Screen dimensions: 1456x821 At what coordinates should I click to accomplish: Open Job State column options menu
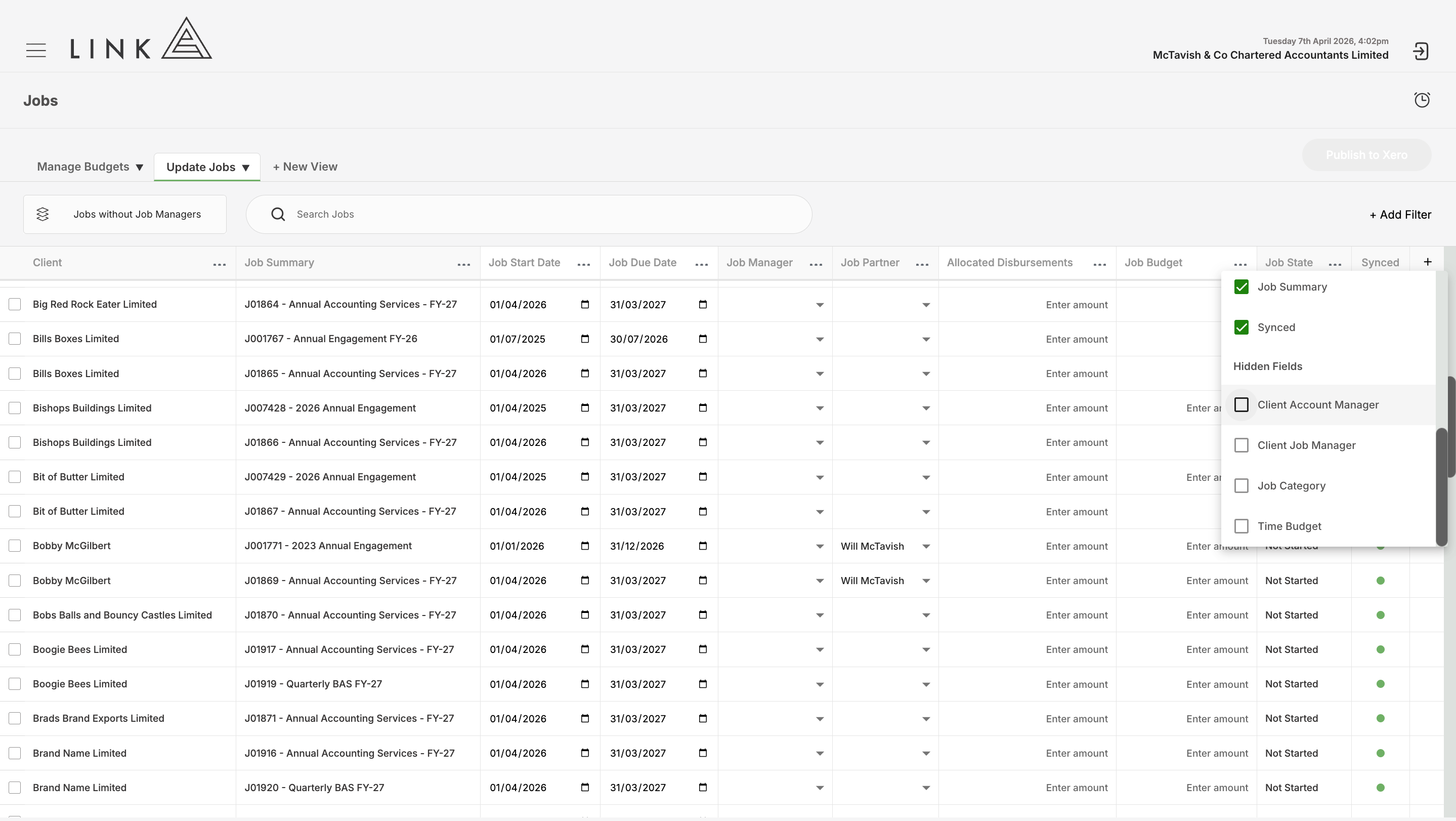(1335, 264)
